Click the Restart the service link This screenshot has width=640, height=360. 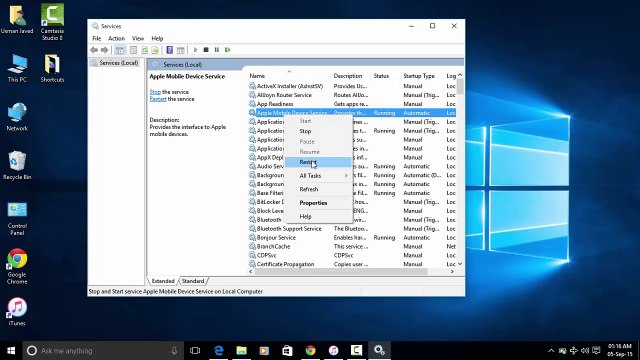point(158,99)
